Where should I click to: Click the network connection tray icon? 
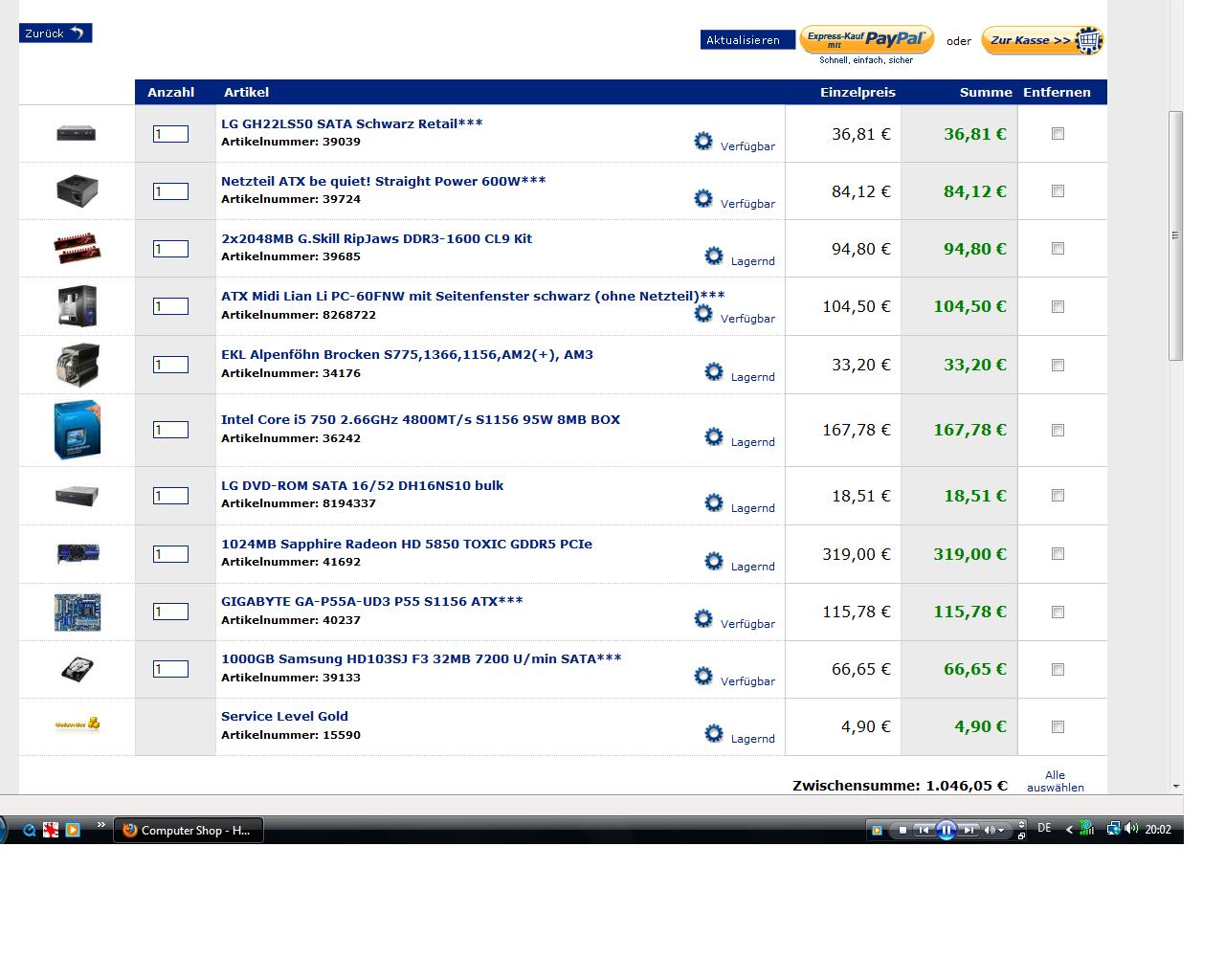coord(1113,829)
